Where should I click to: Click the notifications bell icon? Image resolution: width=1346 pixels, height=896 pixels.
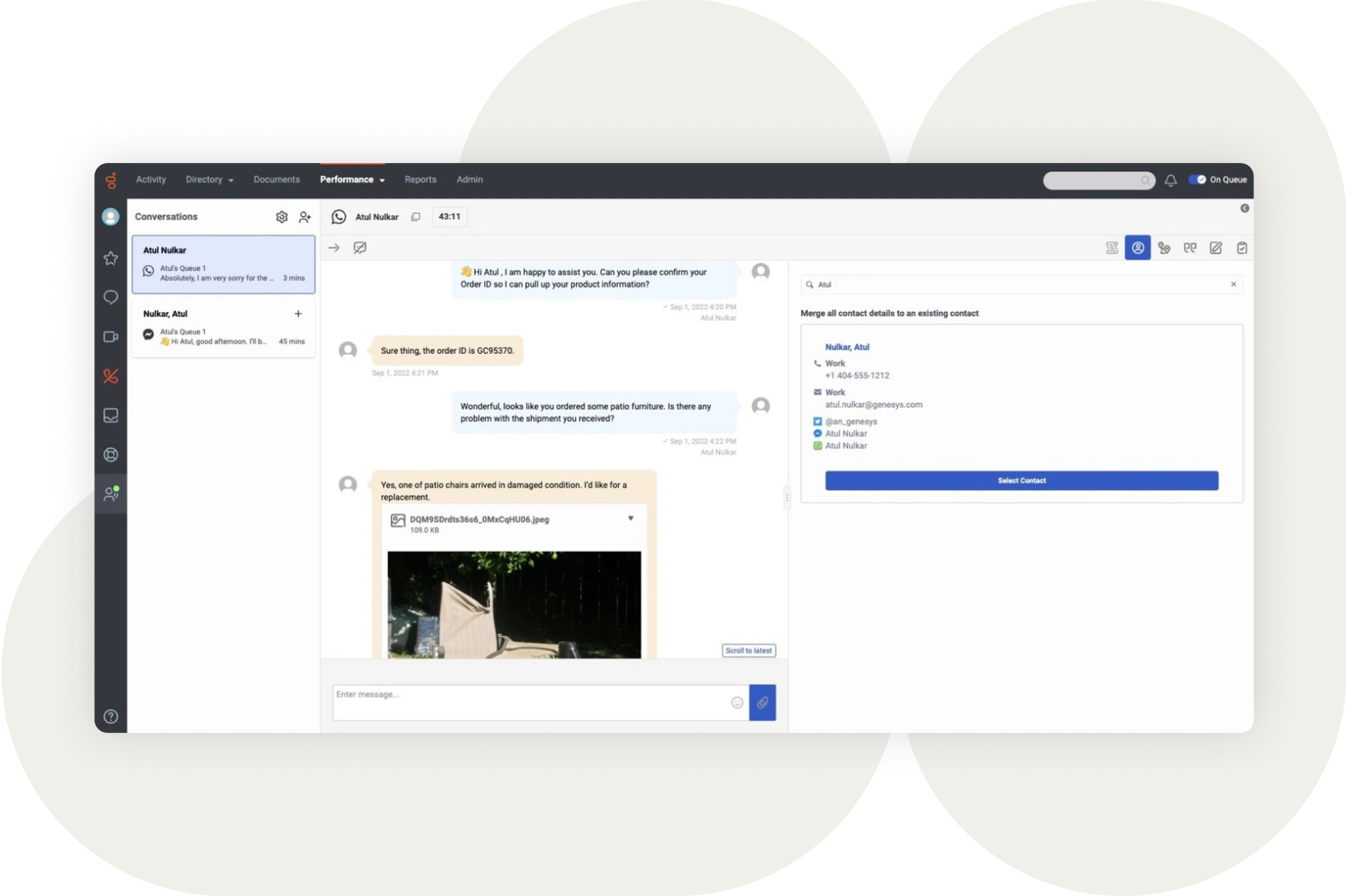coord(1171,180)
